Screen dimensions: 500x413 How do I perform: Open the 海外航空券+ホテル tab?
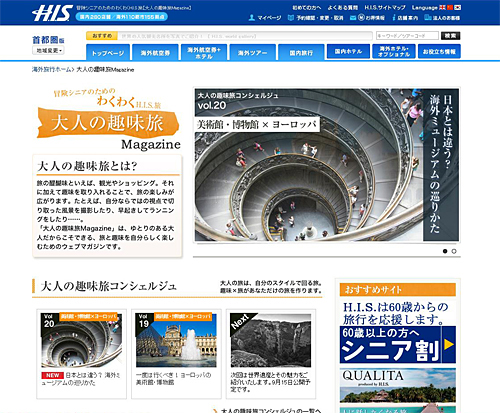tap(204, 52)
